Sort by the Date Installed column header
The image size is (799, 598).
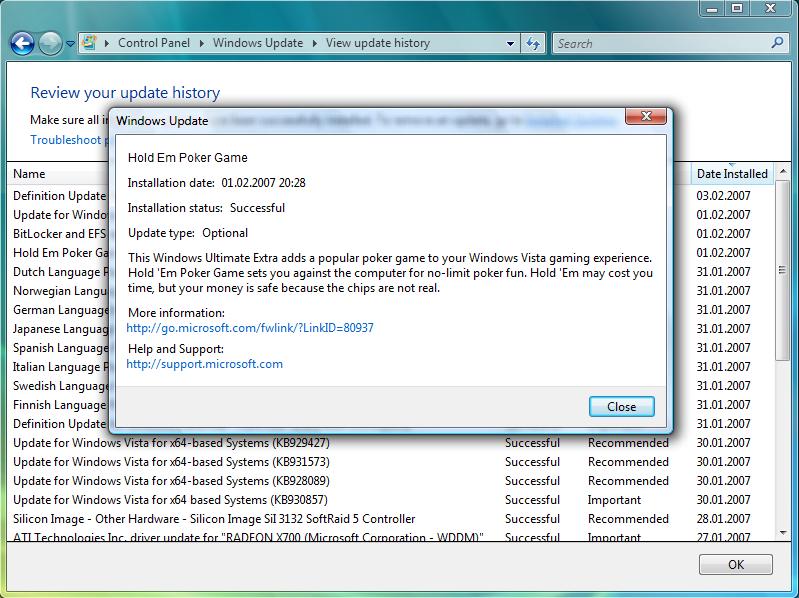click(732, 174)
